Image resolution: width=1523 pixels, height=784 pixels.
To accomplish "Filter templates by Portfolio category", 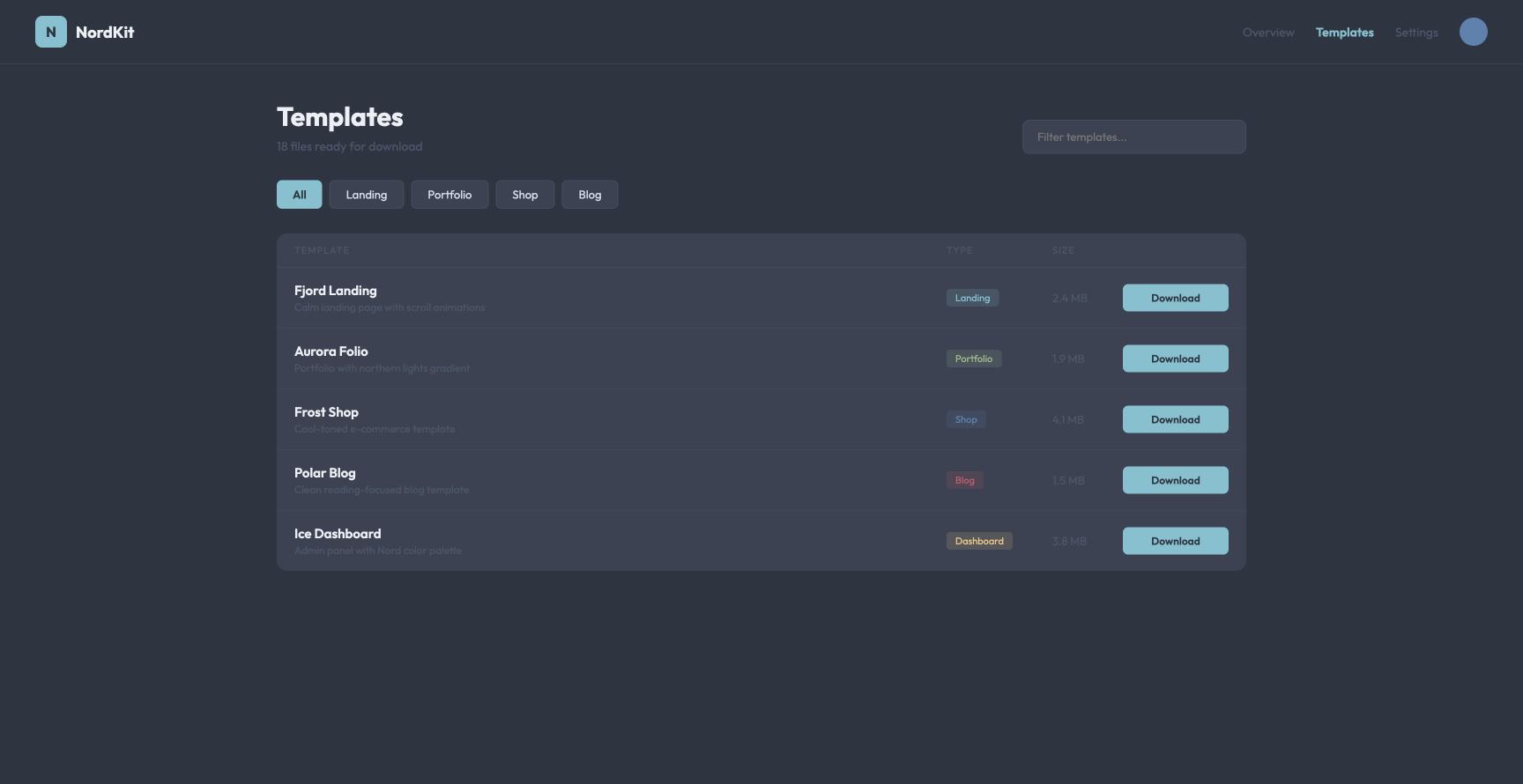I will click(x=449, y=195).
